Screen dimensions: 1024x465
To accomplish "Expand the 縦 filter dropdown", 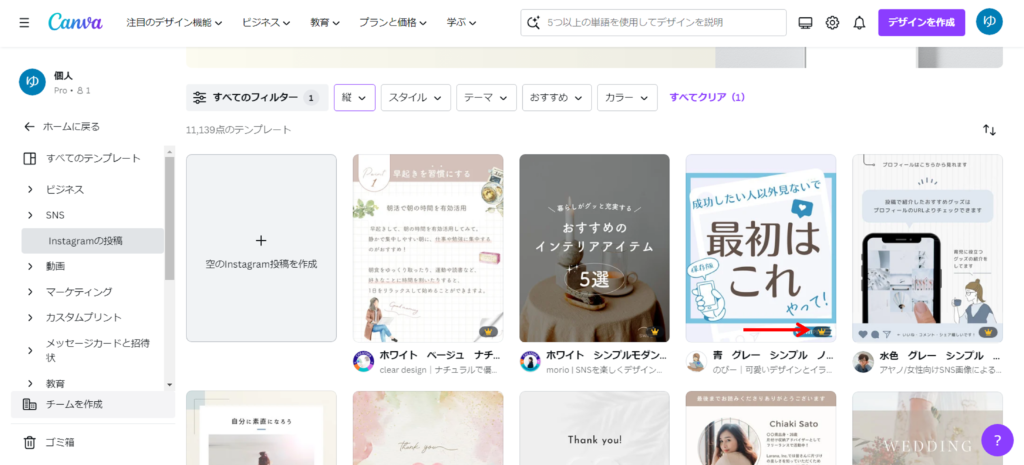I will point(354,98).
